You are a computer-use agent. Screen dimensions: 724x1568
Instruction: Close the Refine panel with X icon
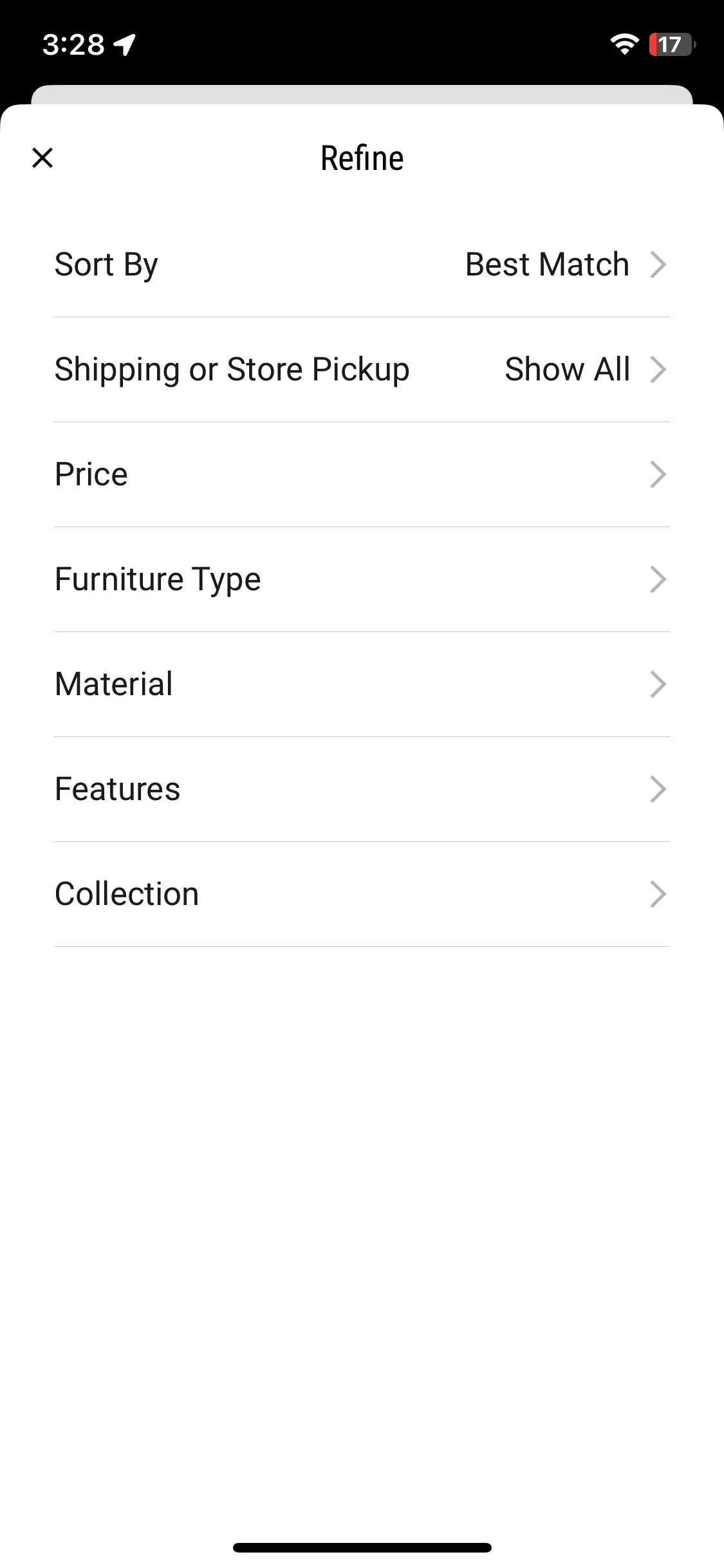click(x=42, y=158)
